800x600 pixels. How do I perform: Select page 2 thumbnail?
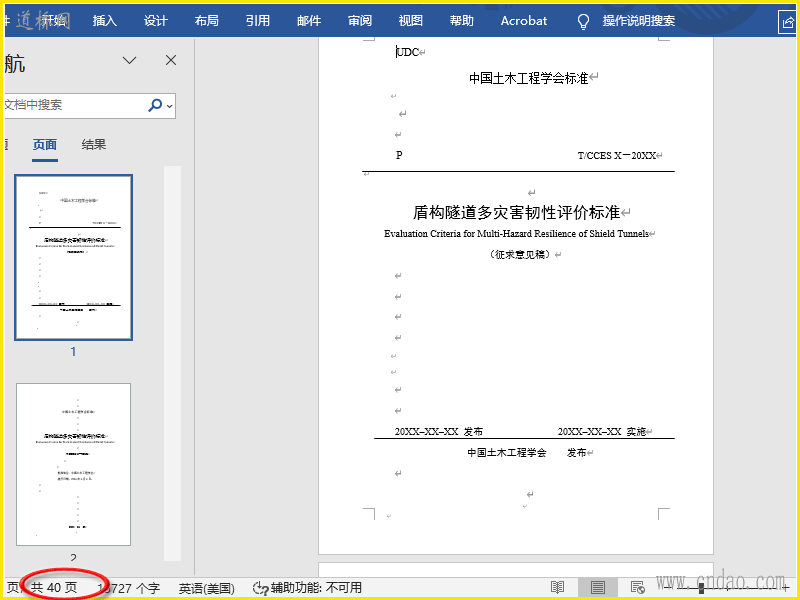tap(73, 464)
